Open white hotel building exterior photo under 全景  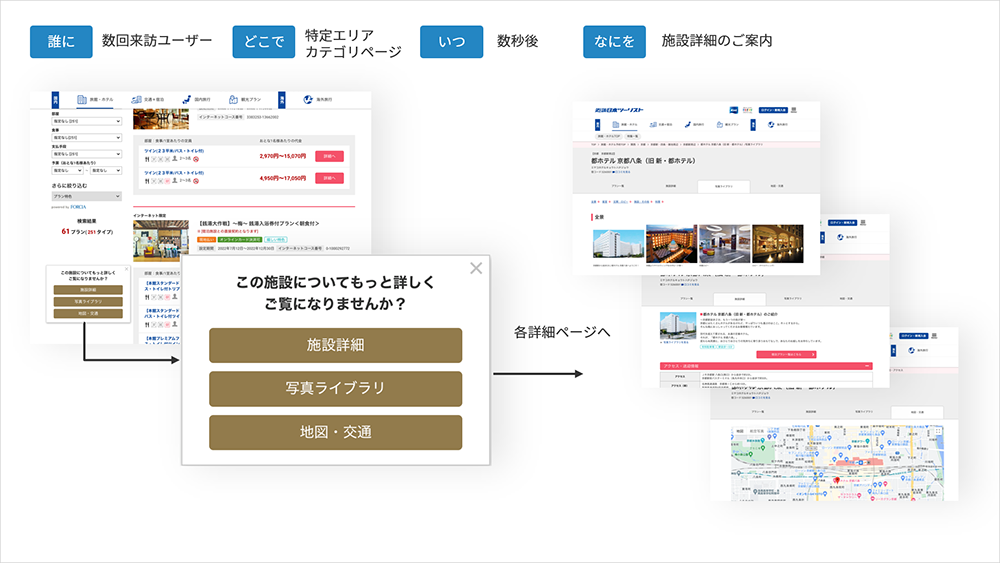[x=618, y=245]
